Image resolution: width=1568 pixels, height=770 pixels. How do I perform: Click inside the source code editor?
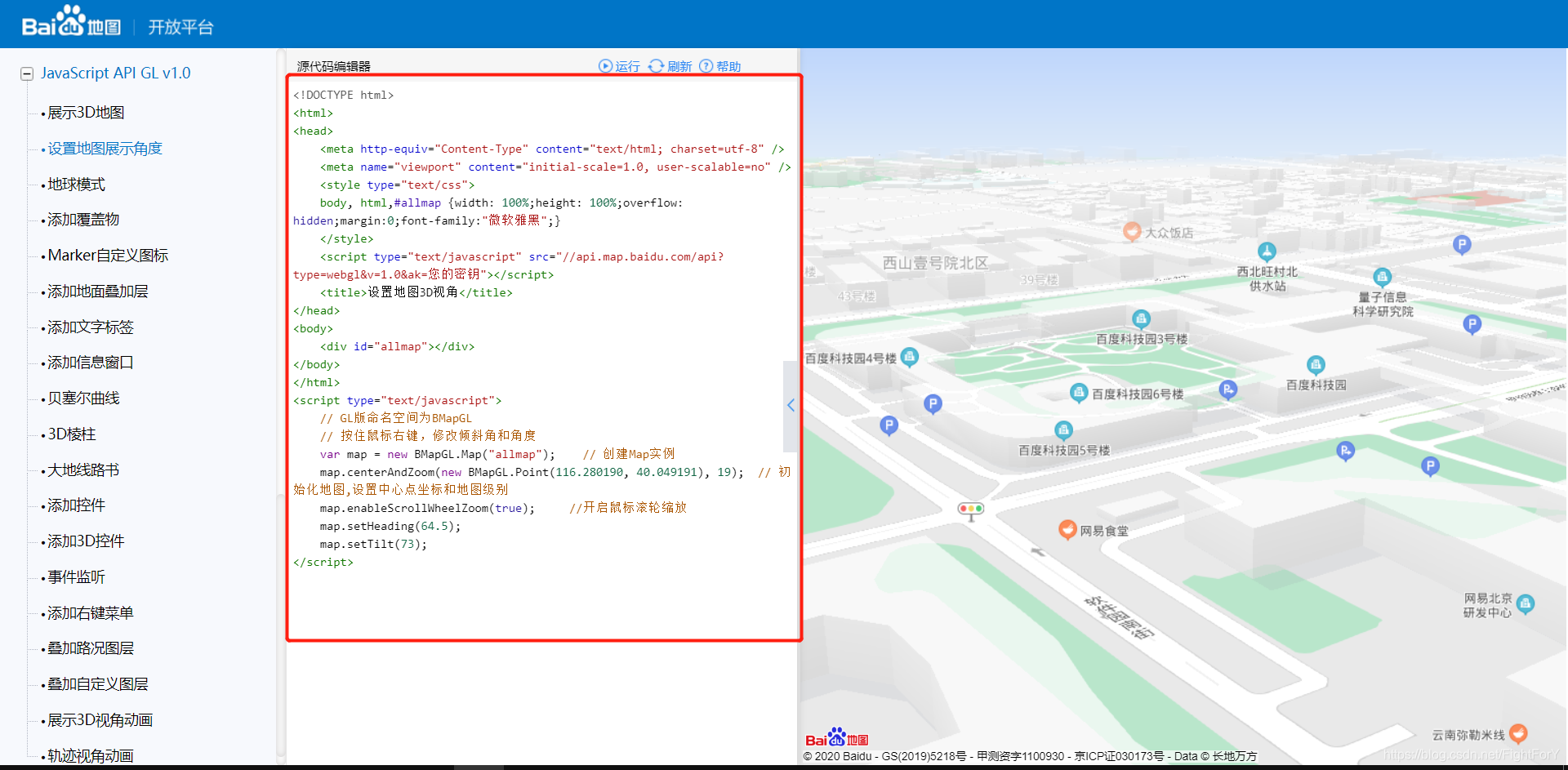click(544, 358)
